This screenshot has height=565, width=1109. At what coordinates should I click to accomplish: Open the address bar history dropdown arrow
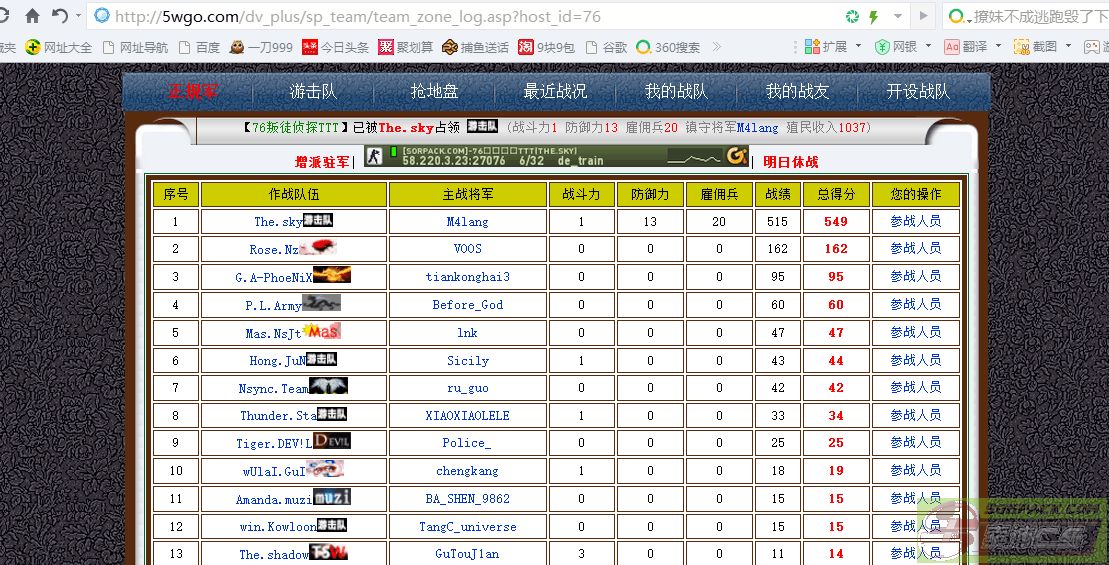coord(898,16)
